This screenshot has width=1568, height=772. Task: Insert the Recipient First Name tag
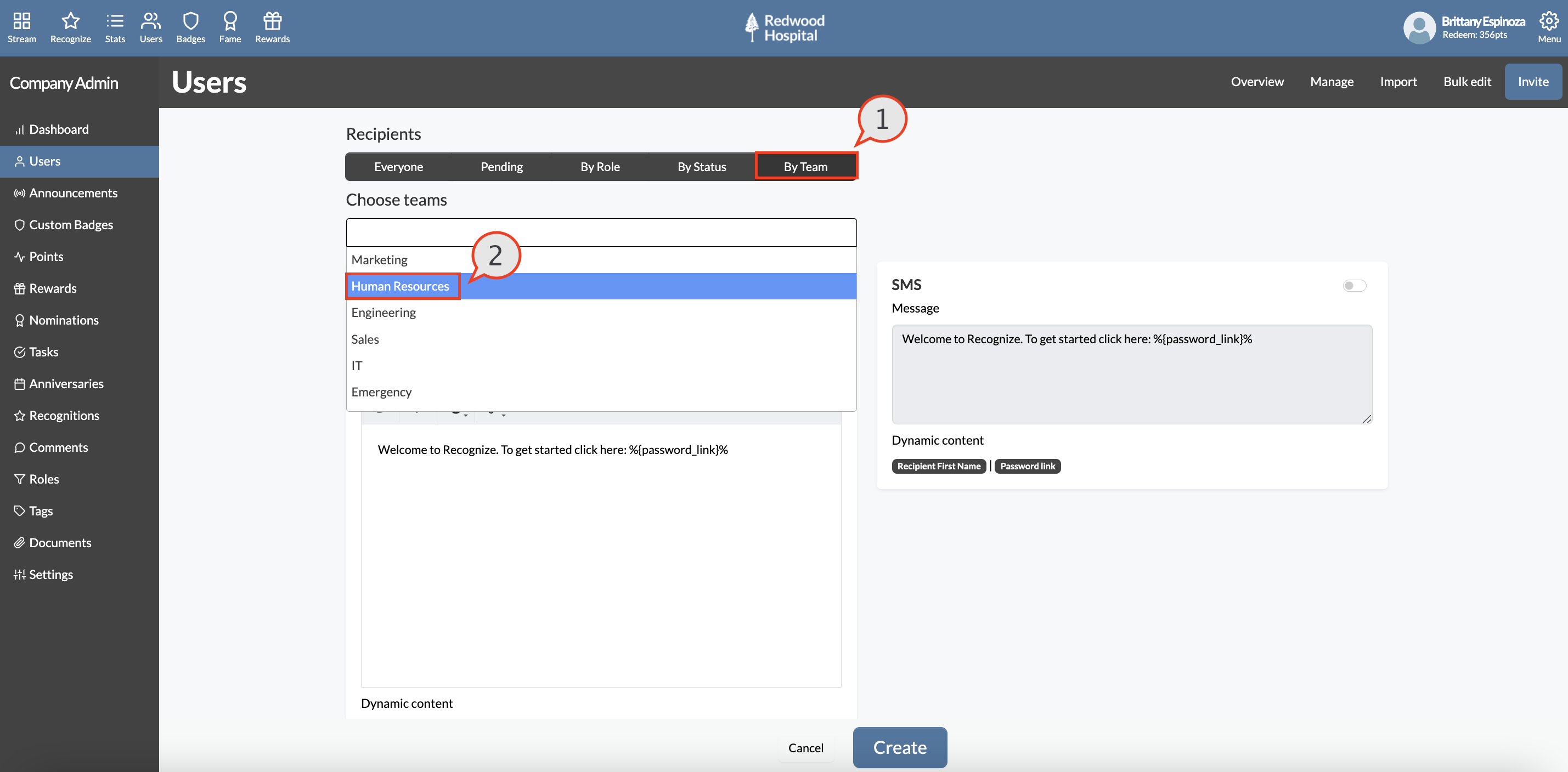click(939, 466)
